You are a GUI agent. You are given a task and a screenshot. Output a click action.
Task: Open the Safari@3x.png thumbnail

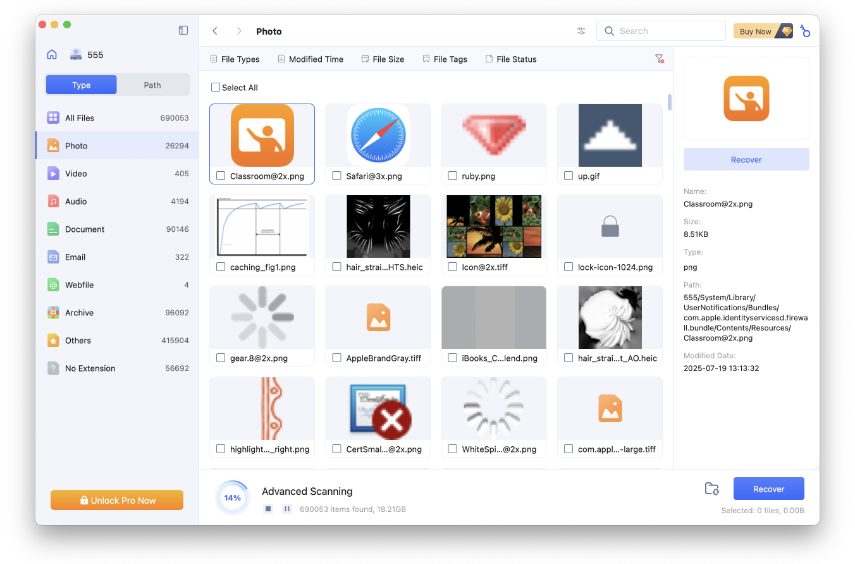click(x=378, y=135)
